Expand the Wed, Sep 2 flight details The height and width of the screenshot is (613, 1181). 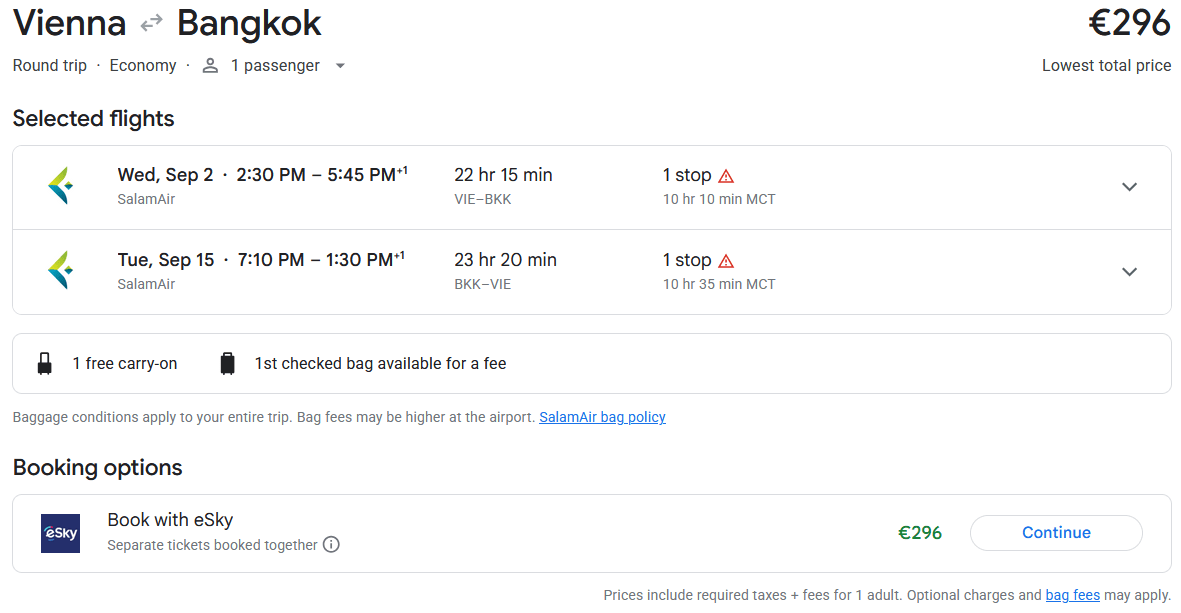1129,187
